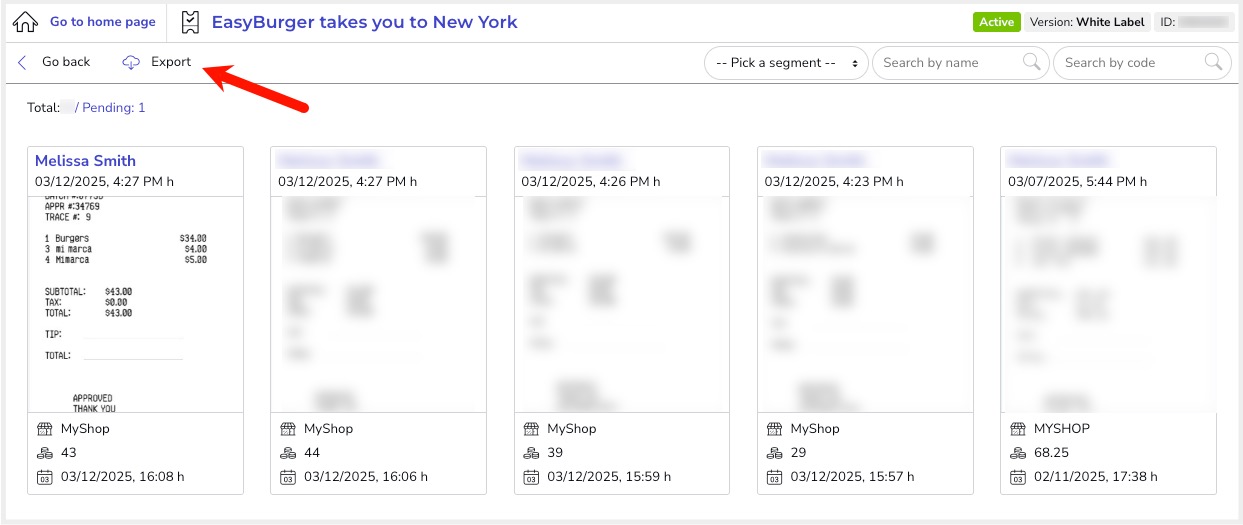This screenshot has width=1243, height=525.
Task: Focus the Search by code field
Action: [1125, 63]
